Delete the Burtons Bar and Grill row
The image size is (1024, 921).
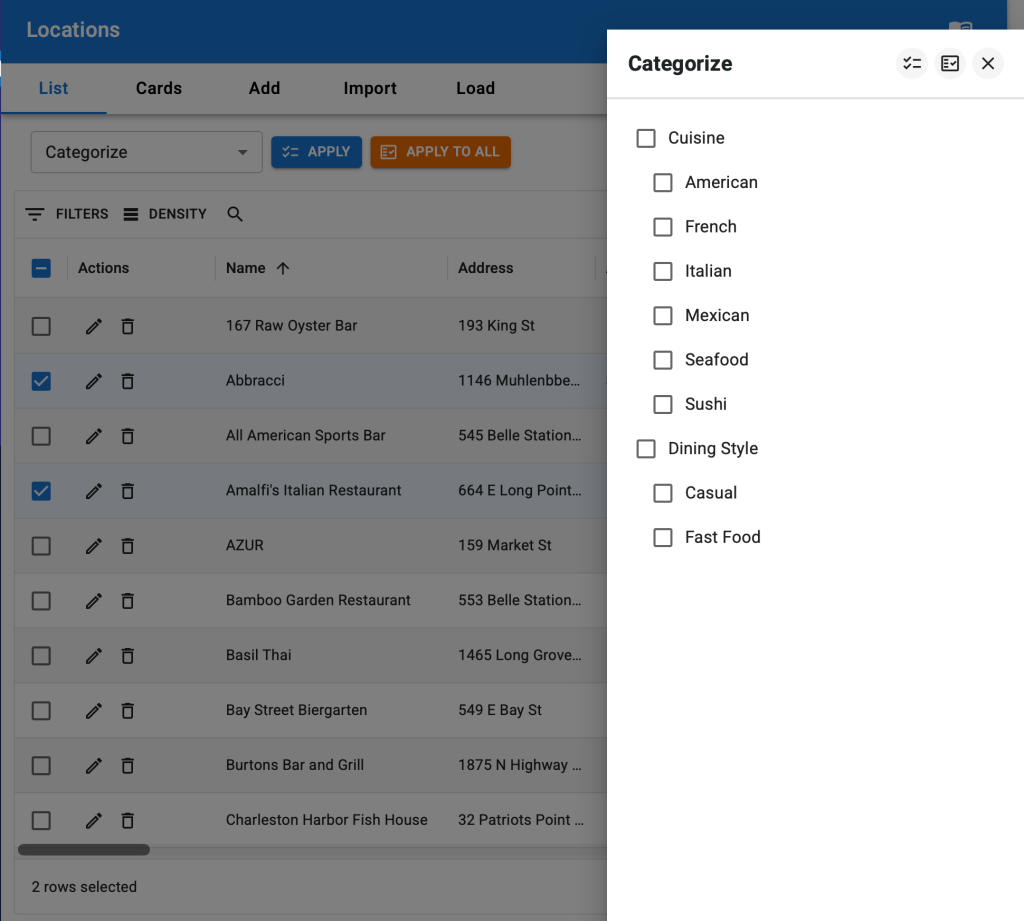click(x=128, y=765)
